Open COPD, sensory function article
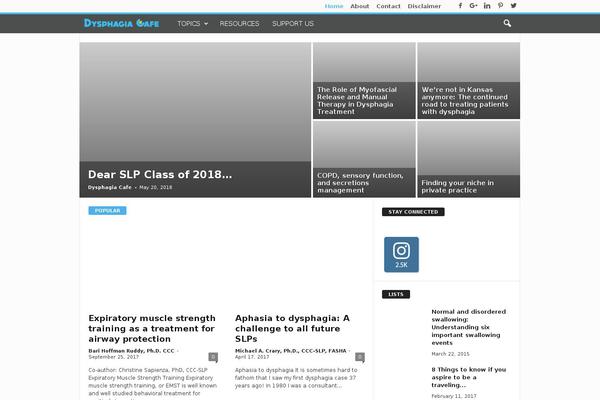 pos(360,183)
